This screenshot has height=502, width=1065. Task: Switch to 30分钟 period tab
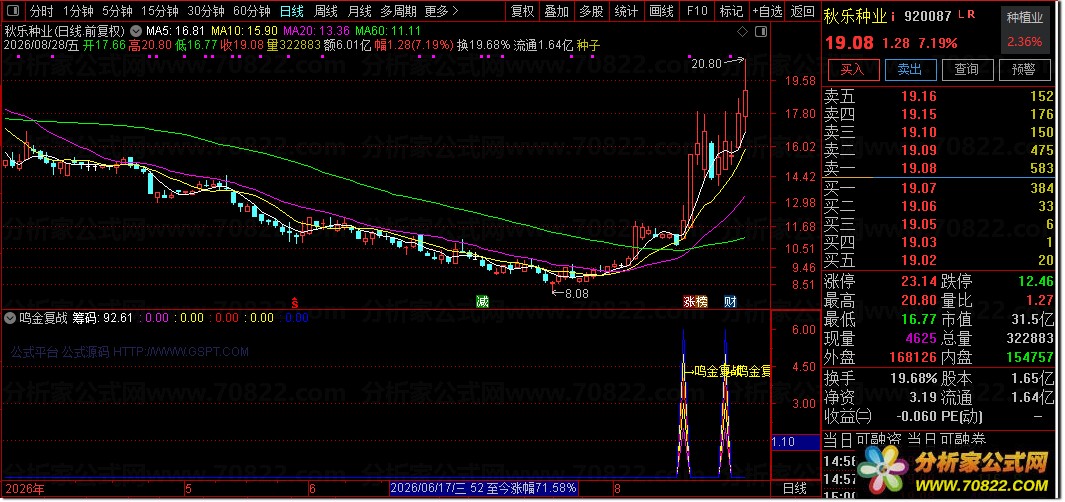coord(205,11)
